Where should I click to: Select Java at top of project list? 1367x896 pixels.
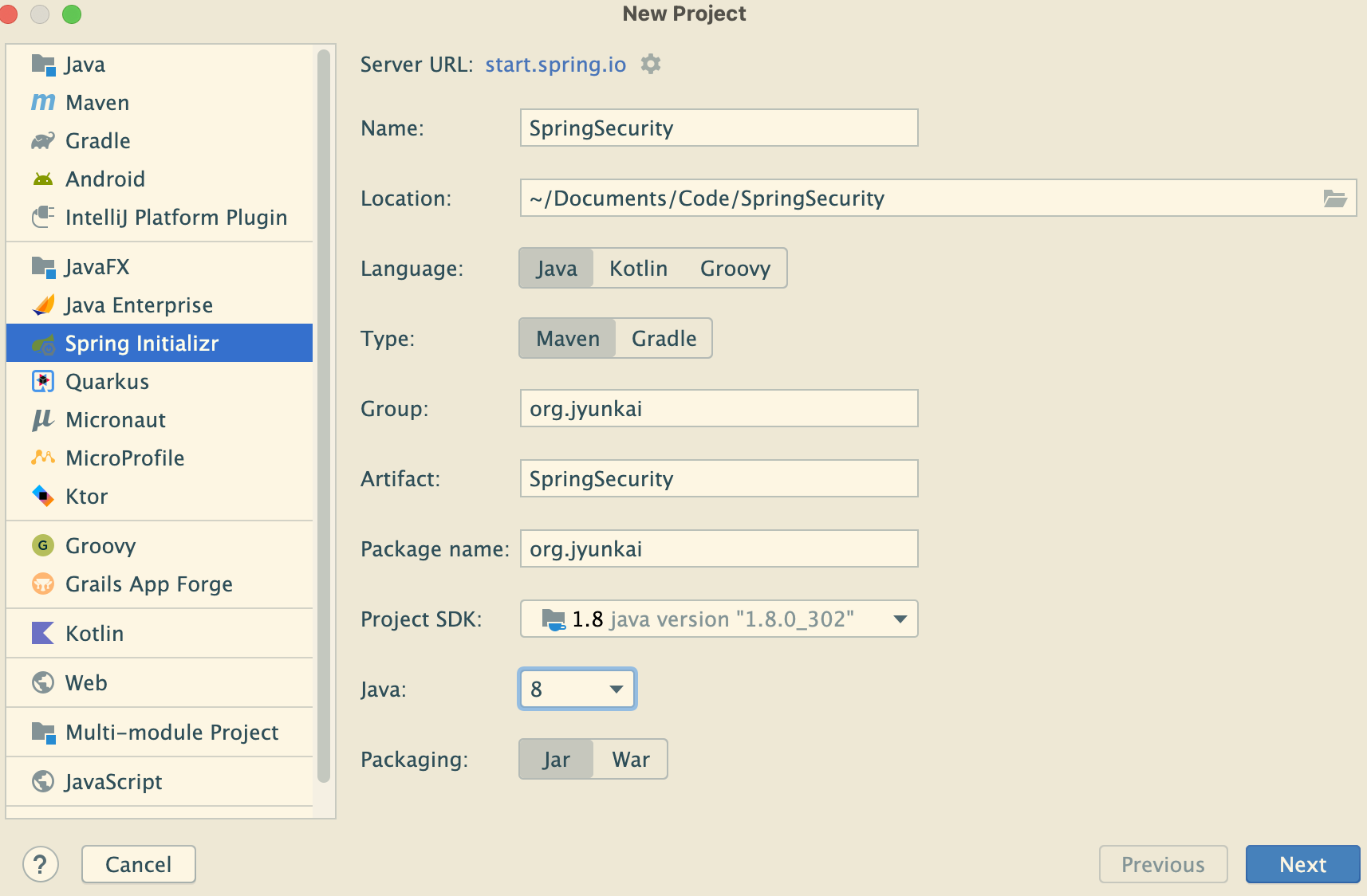[x=160, y=65]
